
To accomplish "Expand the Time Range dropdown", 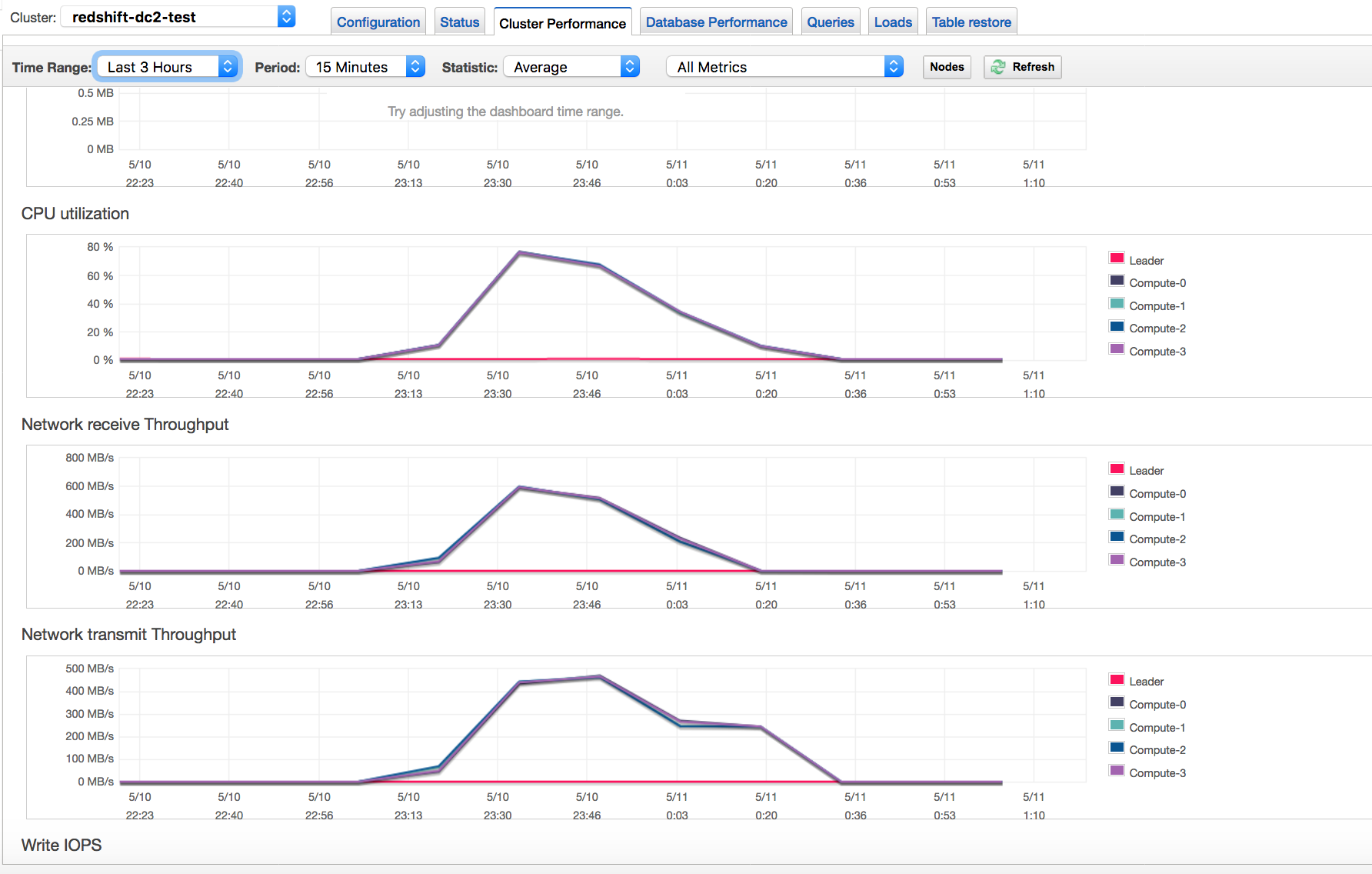I will click(168, 67).
